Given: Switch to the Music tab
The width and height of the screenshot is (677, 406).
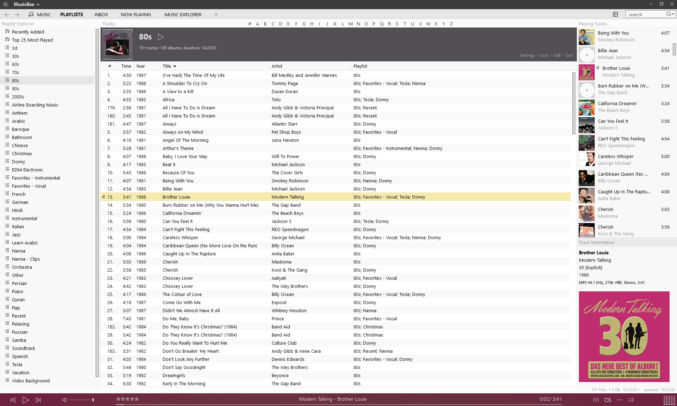Looking at the screenshot, I should coord(39,14).
